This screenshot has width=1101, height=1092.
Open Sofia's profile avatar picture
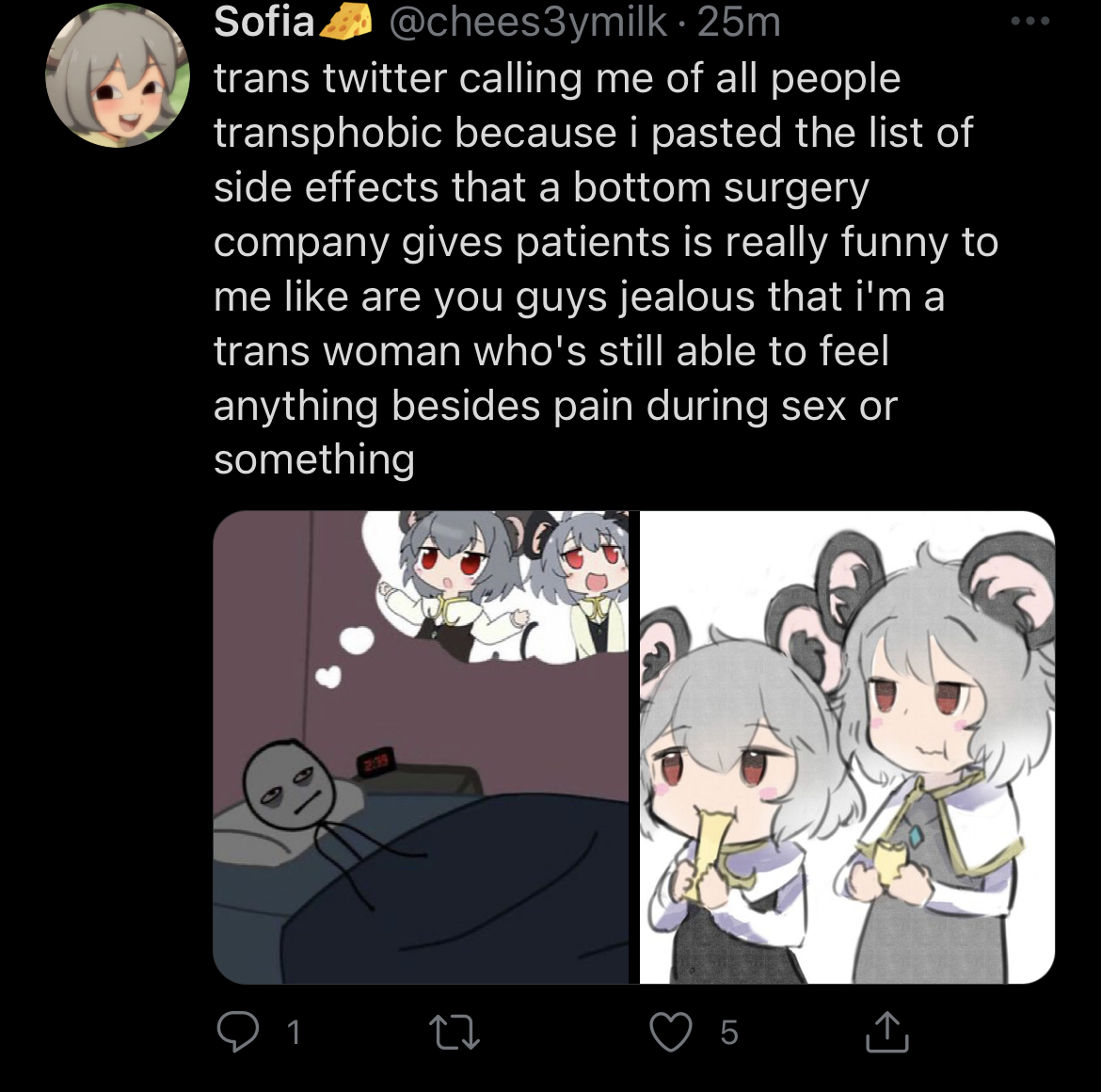(118, 75)
